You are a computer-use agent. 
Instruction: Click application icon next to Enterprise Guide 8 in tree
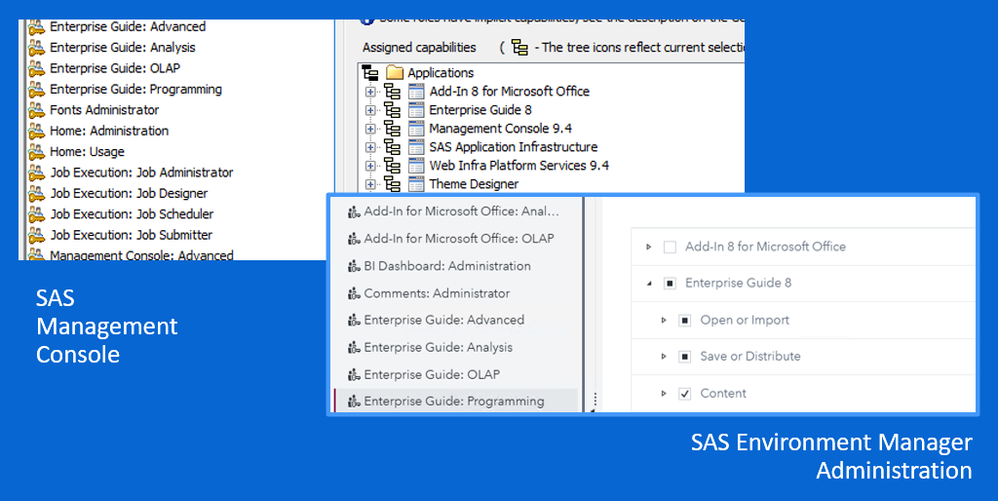416,110
